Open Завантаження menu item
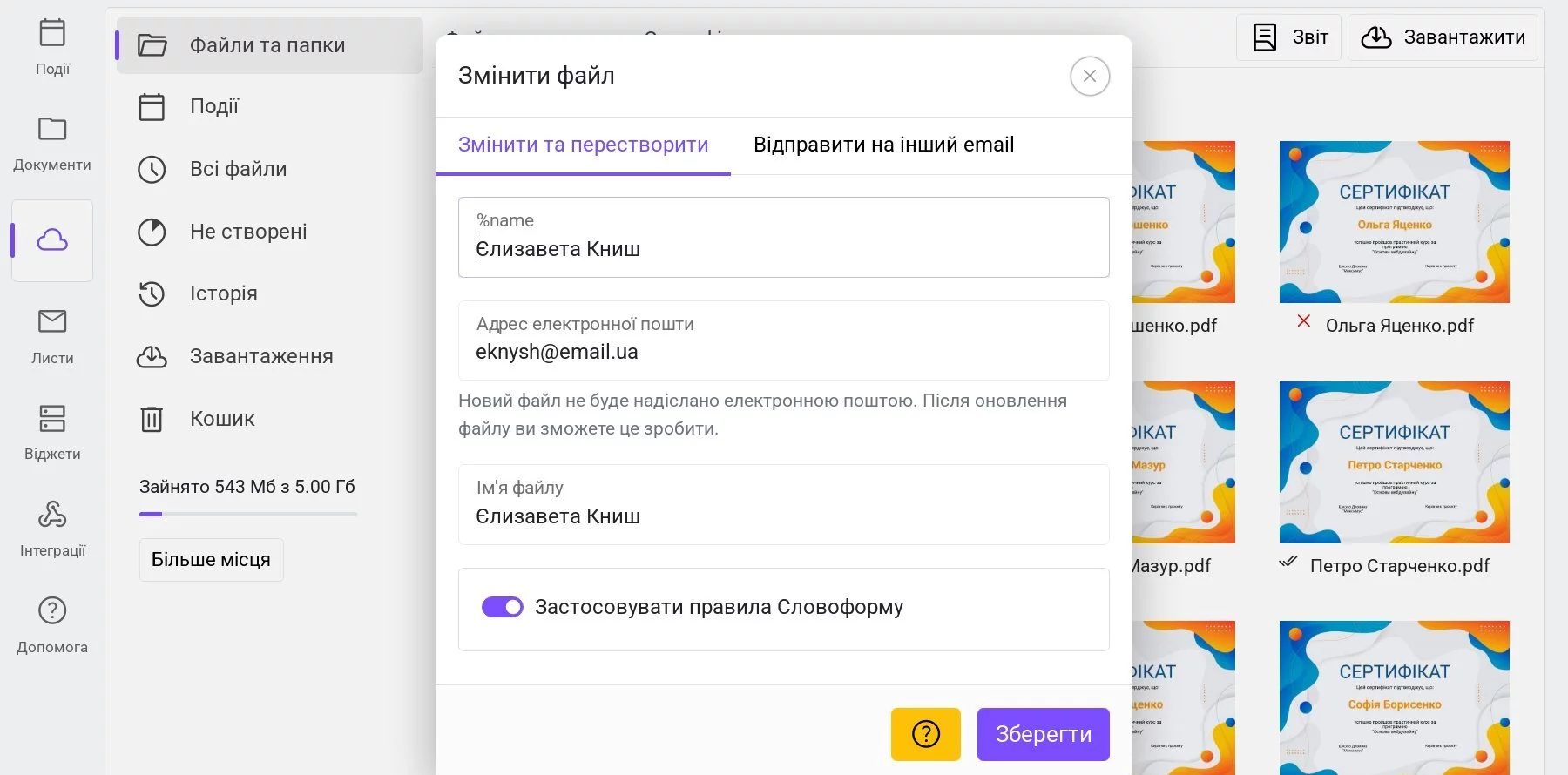Screen dimensions: 1568x775 269,356
